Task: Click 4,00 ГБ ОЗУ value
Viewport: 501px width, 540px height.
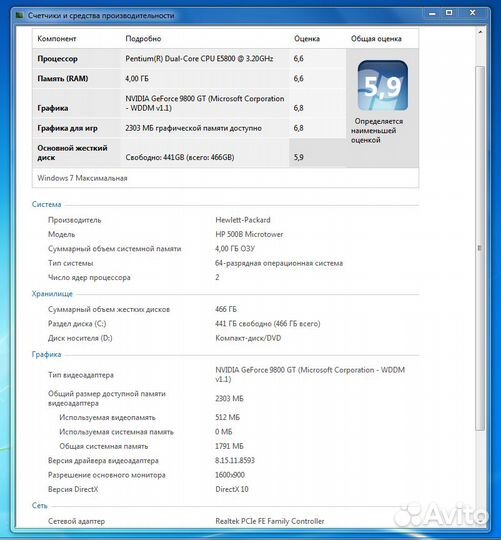Action: point(235,249)
